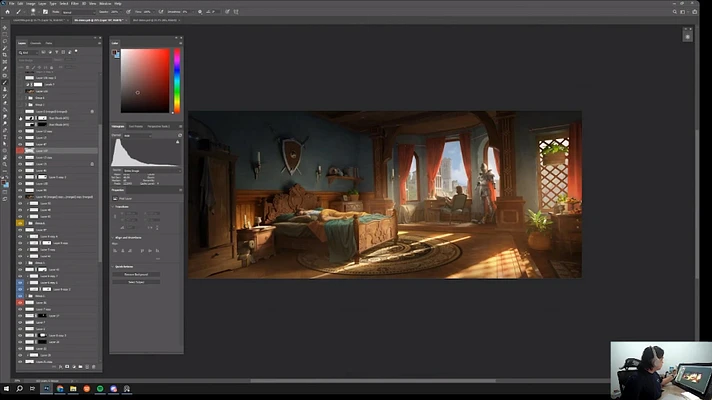Refresh the histogram with the uncached refresh icon

[180, 135]
